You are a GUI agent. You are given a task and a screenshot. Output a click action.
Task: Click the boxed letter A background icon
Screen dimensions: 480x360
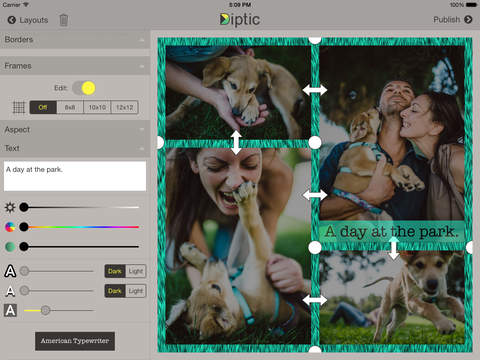pos(10,310)
